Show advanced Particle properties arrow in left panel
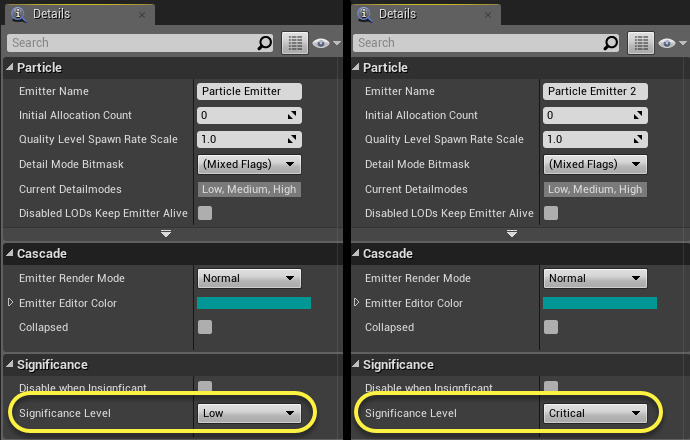Viewport: 690px width, 441px height. pos(166,233)
